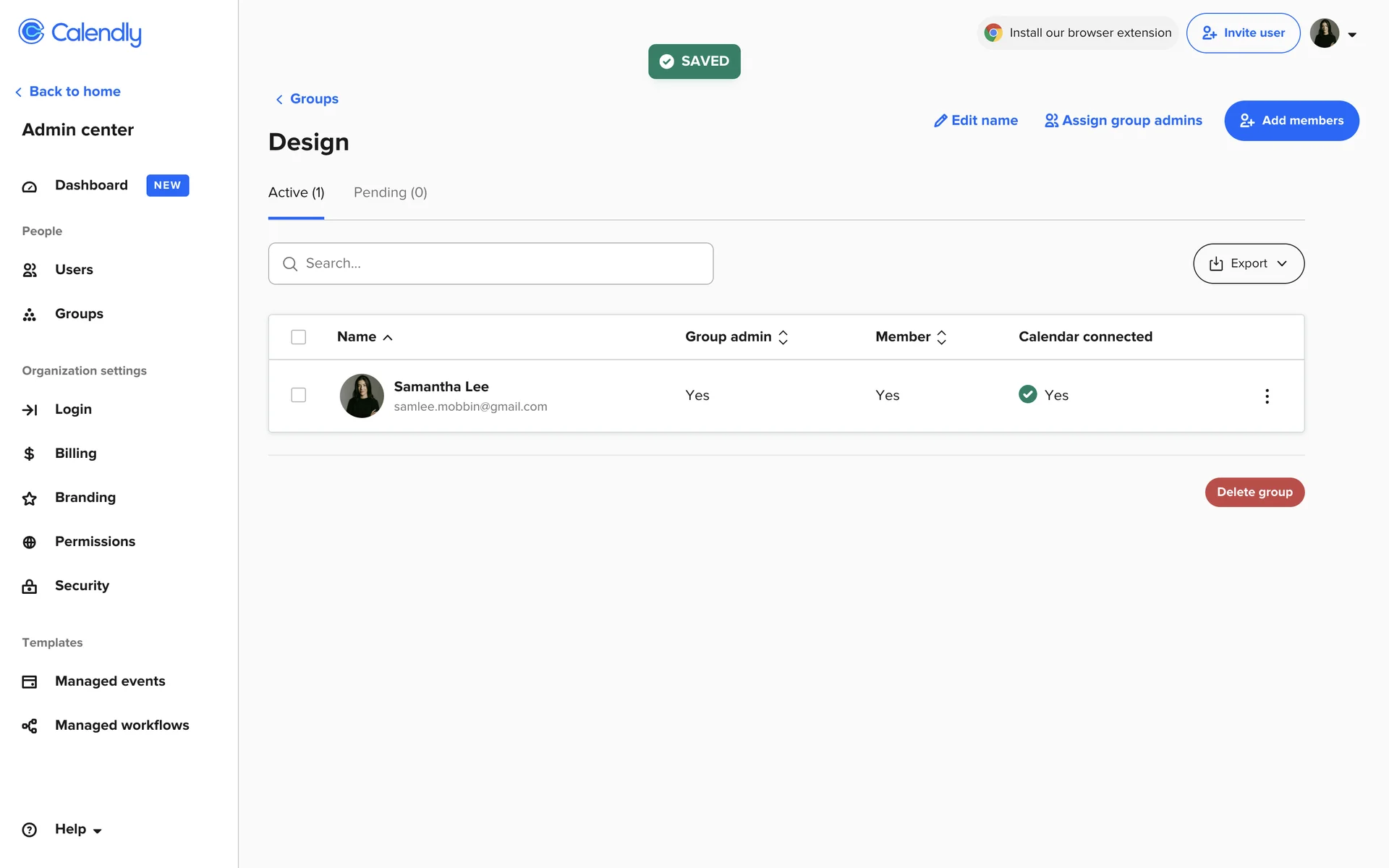Image resolution: width=1389 pixels, height=868 pixels.
Task: Click the Assign group admins link
Action: (x=1123, y=121)
